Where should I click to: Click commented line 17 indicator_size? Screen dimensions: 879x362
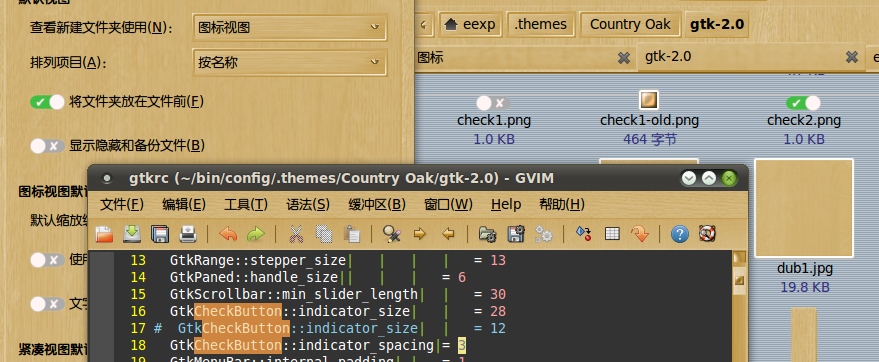330,328
